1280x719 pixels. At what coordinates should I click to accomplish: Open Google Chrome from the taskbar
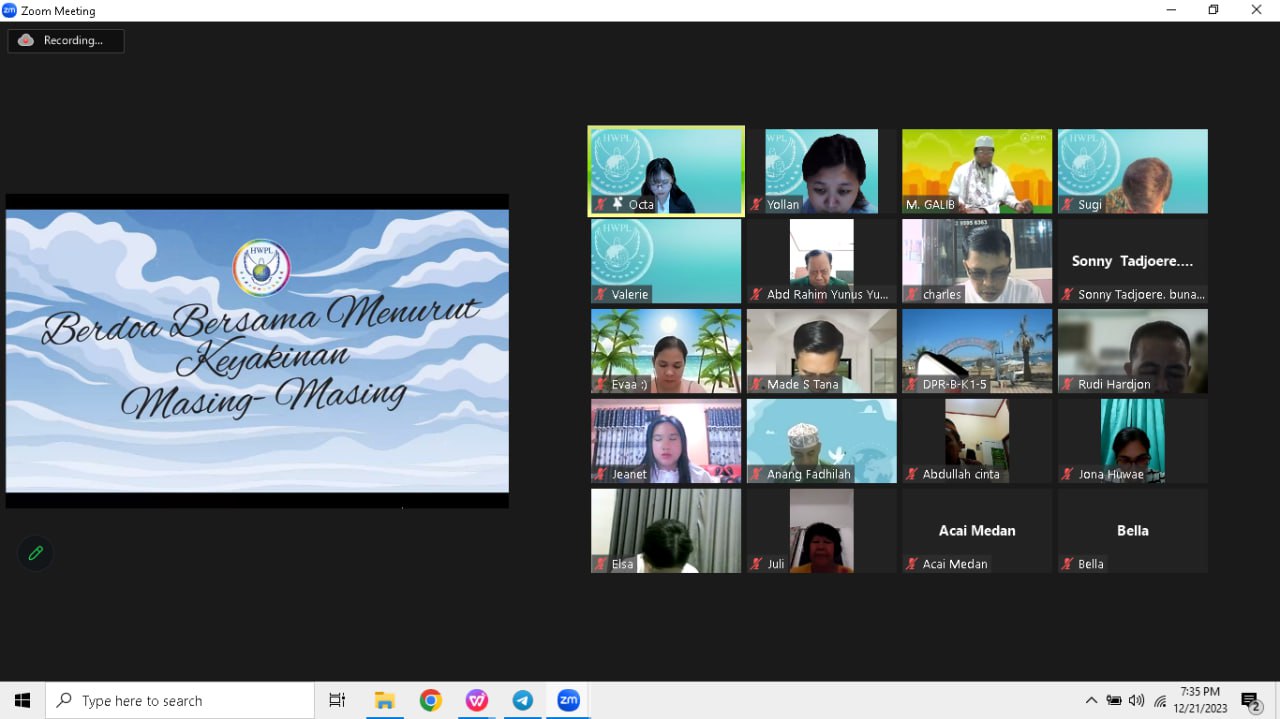click(430, 700)
